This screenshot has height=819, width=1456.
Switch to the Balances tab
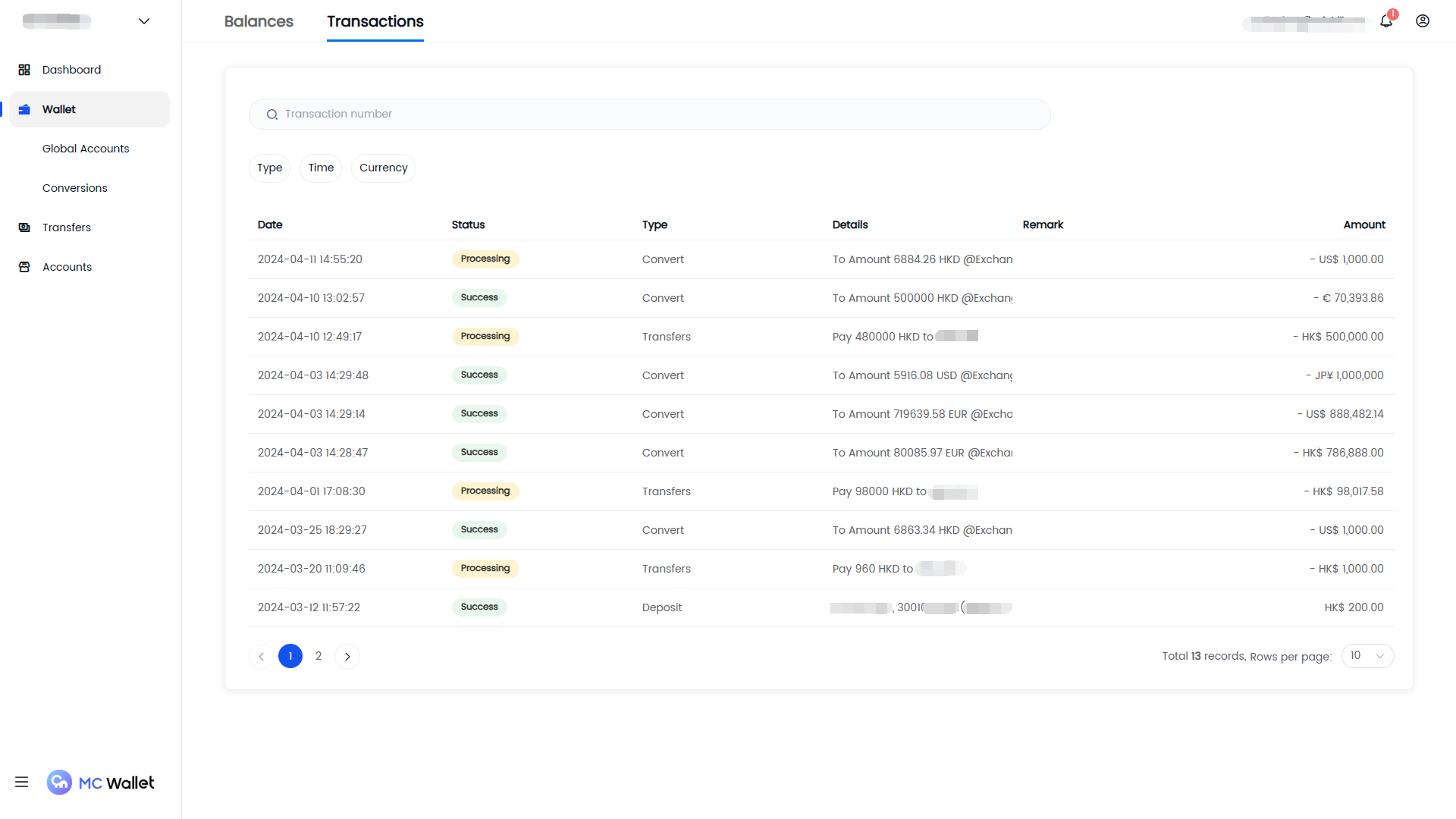point(259,21)
